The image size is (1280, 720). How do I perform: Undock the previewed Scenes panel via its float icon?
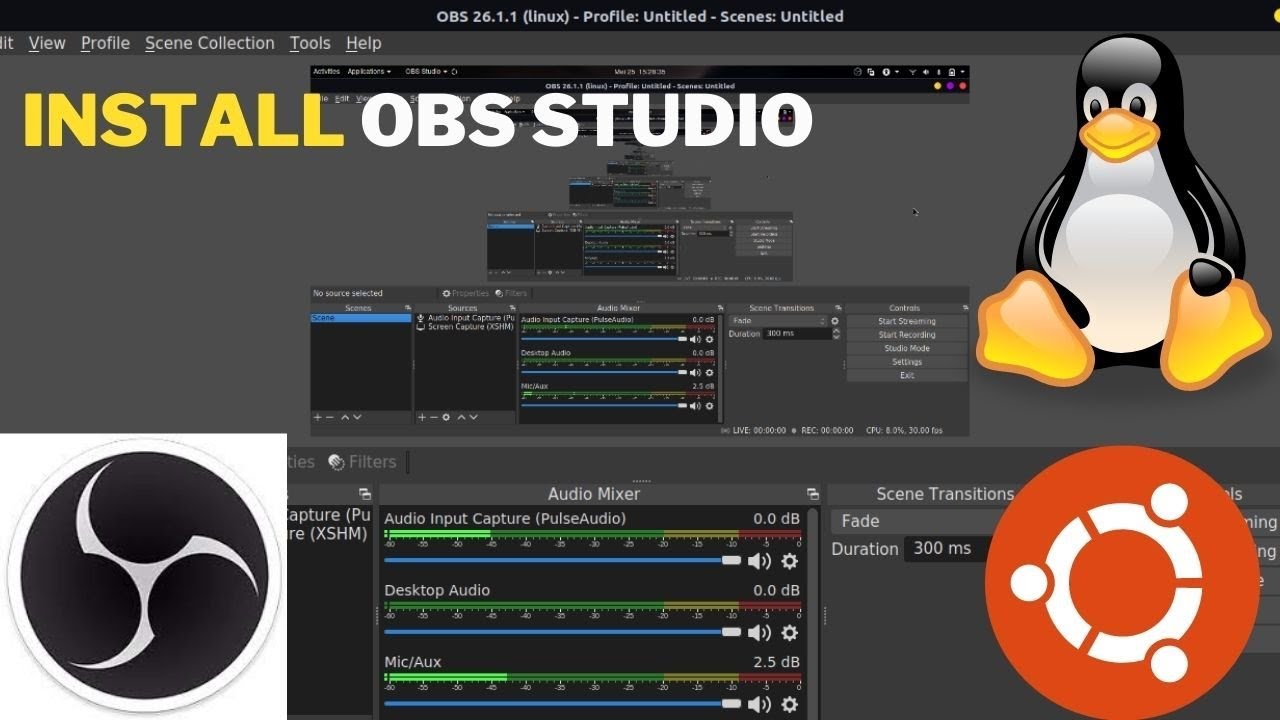408,308
